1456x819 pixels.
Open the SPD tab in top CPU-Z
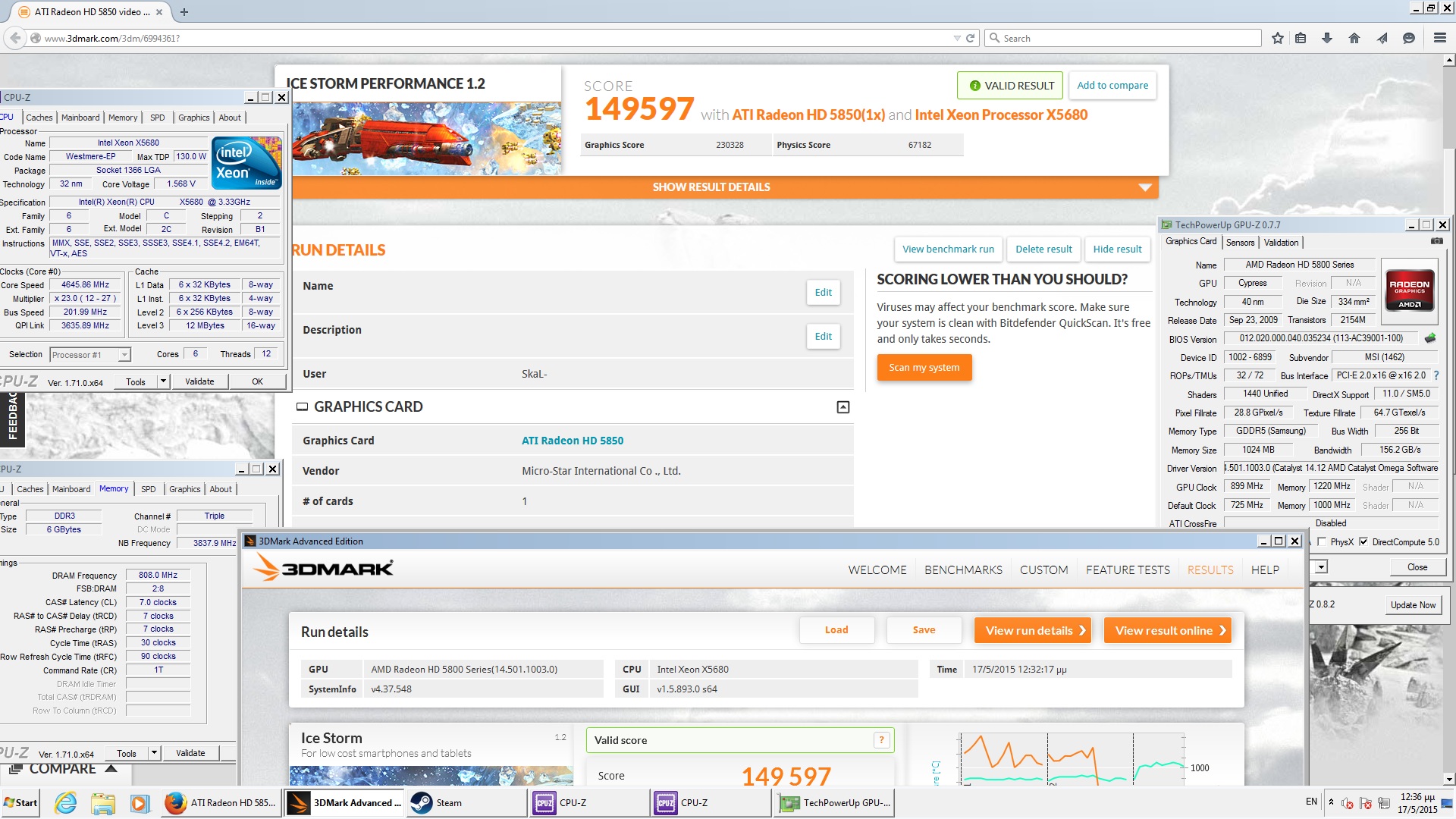[x=157, y=118]
